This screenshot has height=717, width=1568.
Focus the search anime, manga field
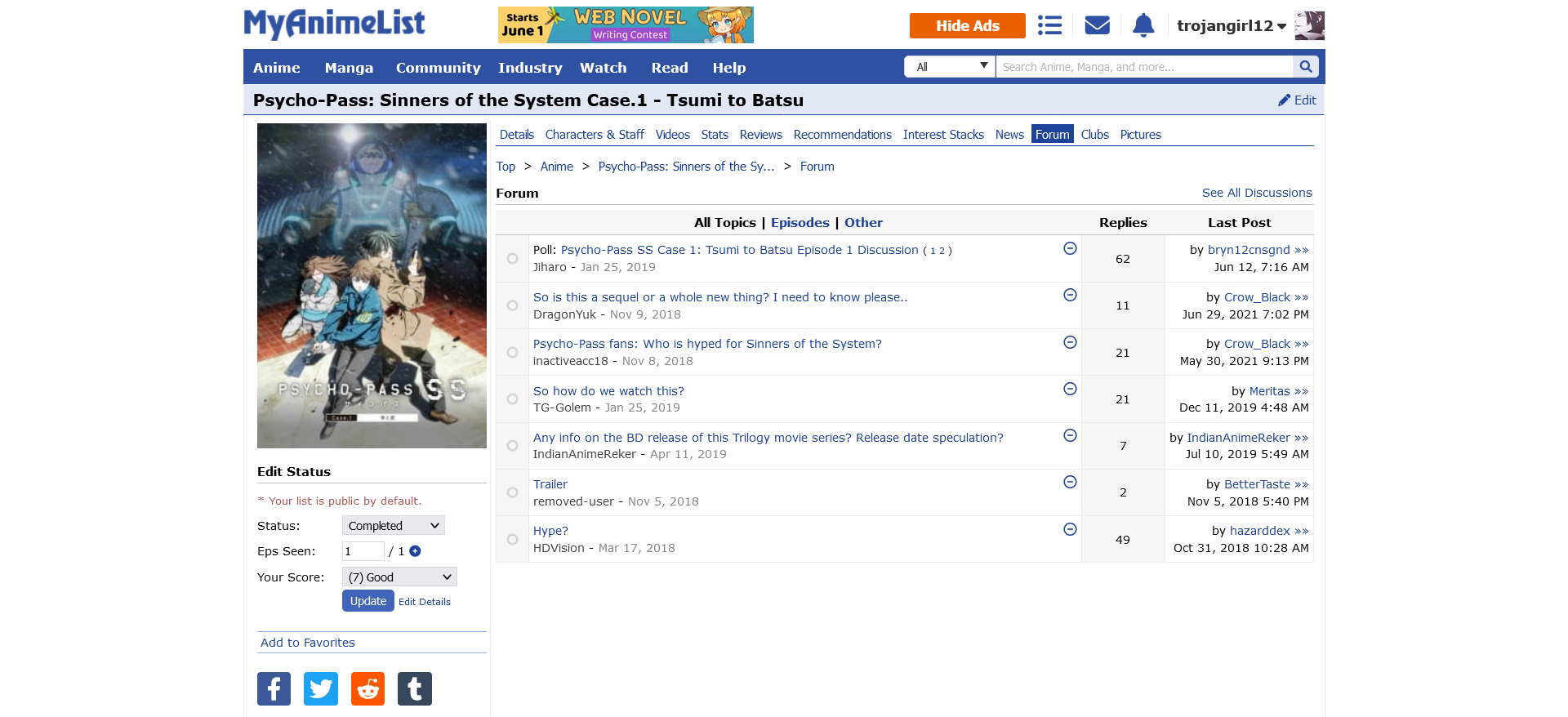1144,67
